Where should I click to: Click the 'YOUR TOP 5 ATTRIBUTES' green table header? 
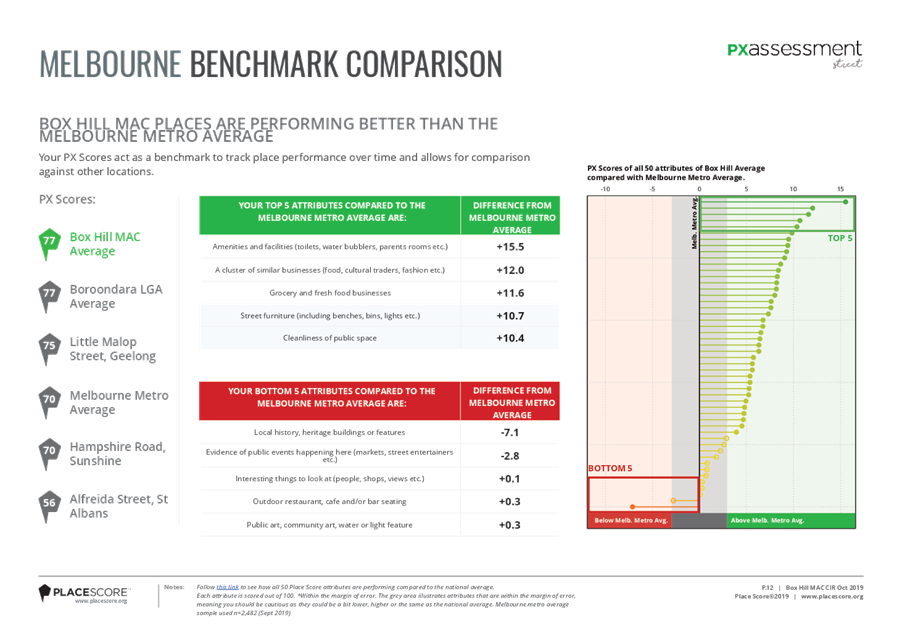tap(330, 215)
